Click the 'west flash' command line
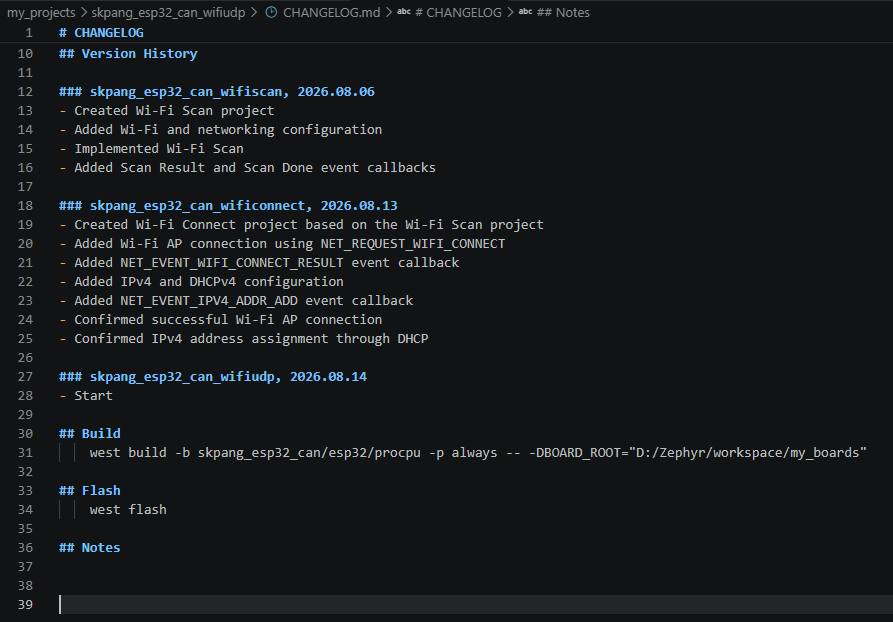This screenshot has height=622, width=893. coord(128,510)
